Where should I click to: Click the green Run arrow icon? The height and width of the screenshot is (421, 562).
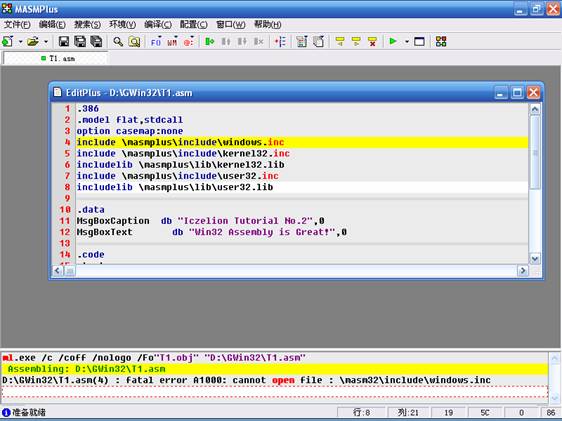pyautogui.click(x=393, y=41)
